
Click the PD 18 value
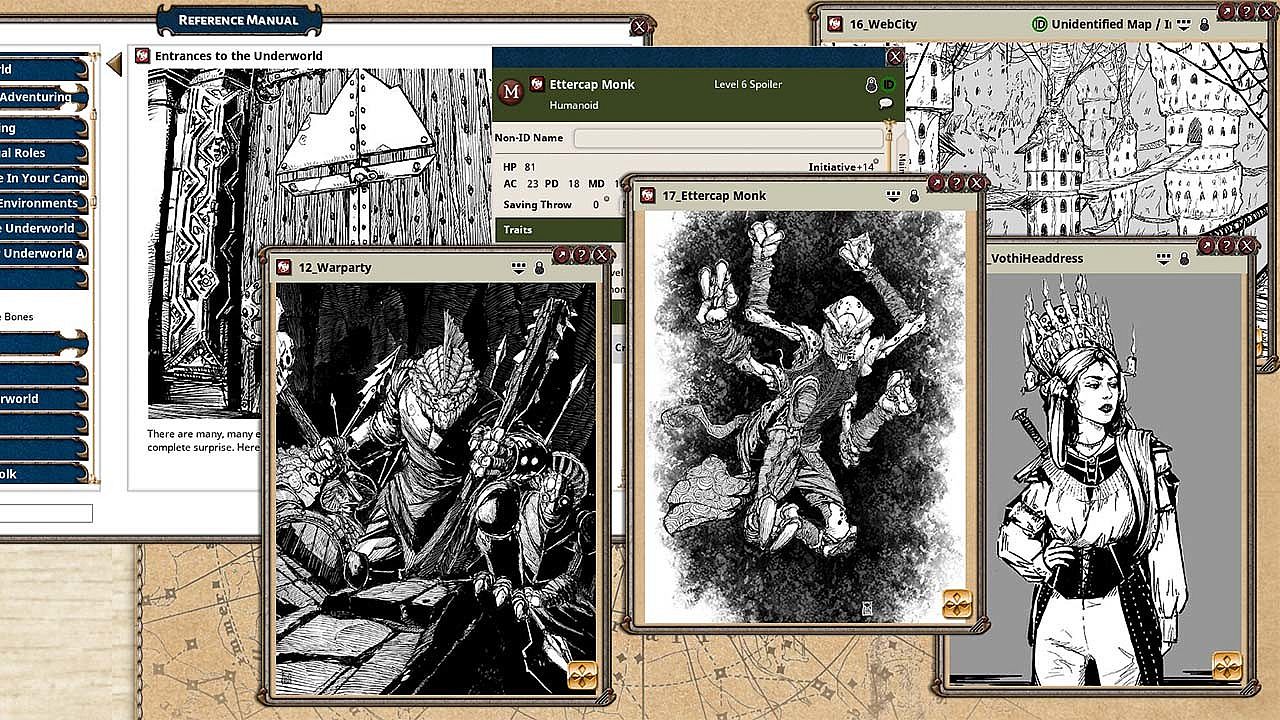(x=574, y=184)
